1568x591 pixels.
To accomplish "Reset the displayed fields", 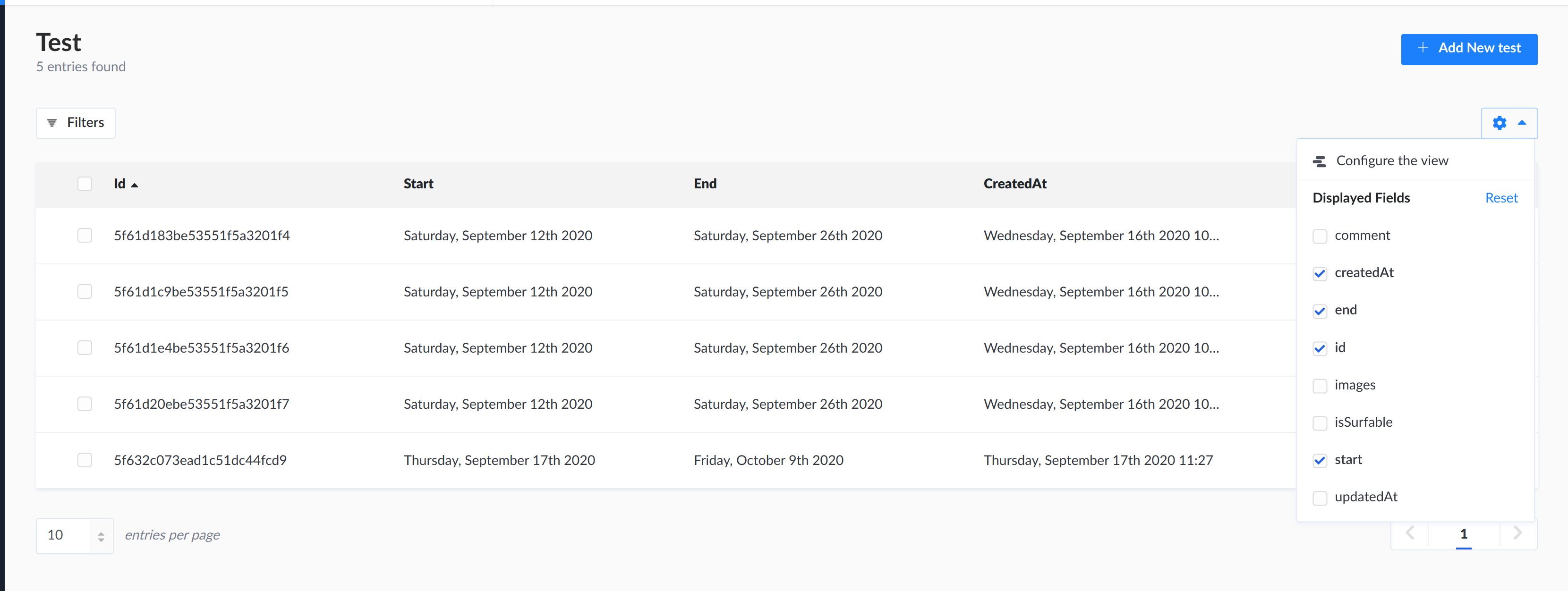I will [1501, 198].
